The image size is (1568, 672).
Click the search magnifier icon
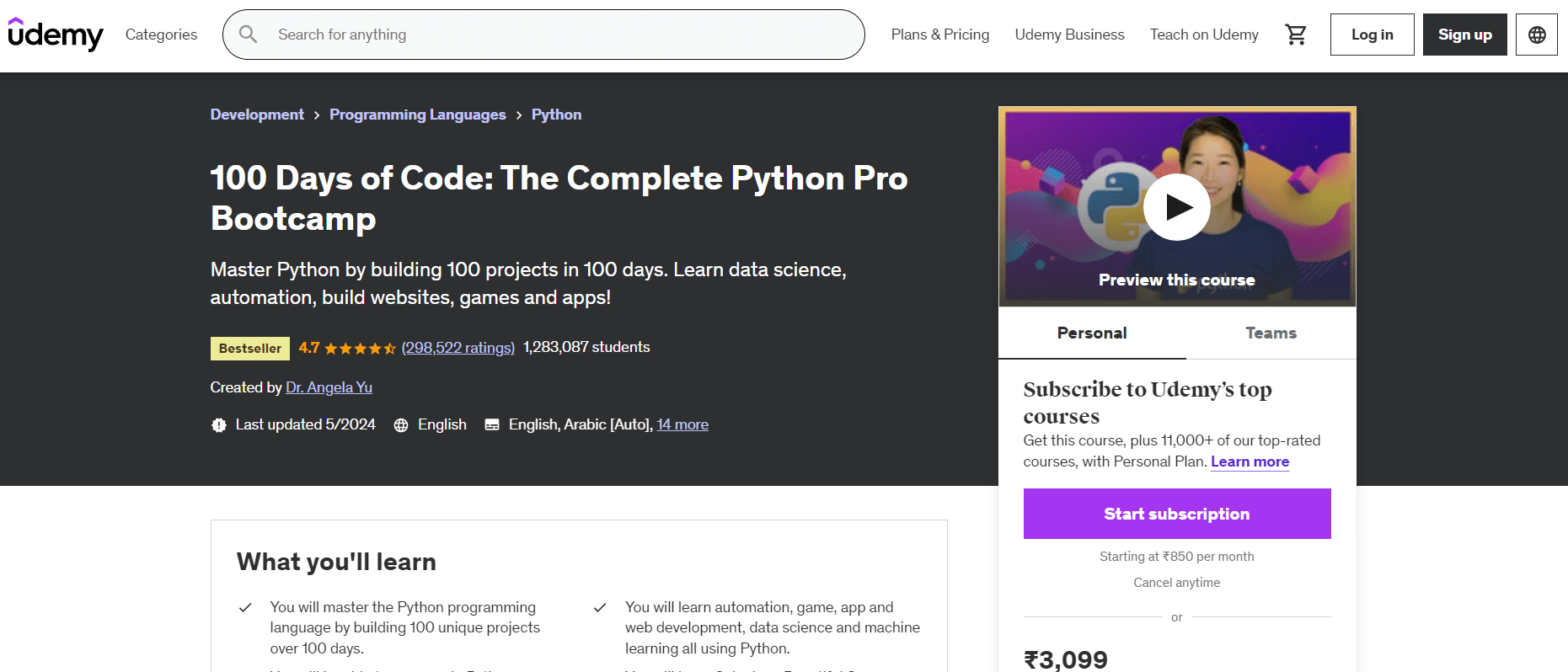tap(248, 35)
